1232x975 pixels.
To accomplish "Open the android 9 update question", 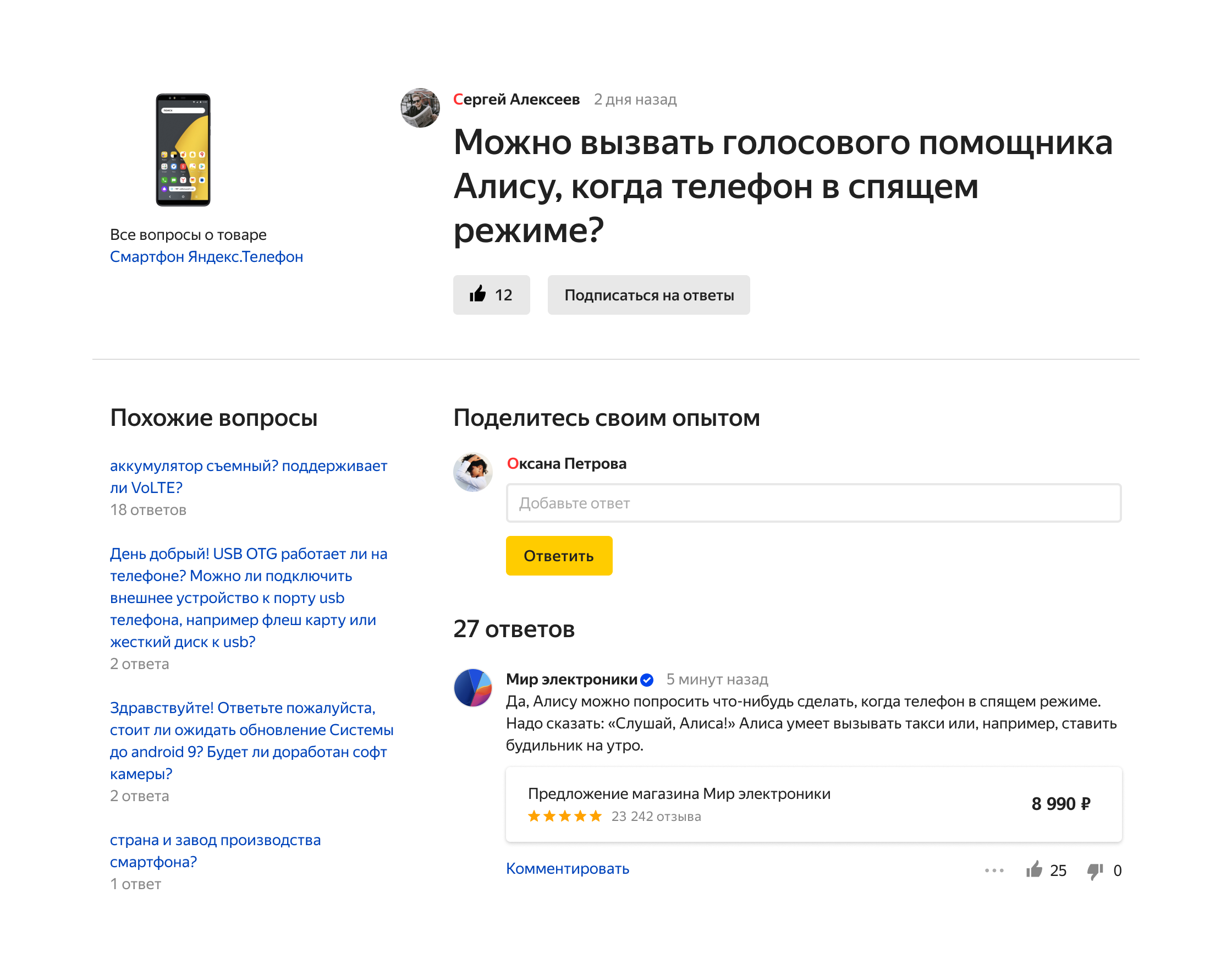I will 251,741.
